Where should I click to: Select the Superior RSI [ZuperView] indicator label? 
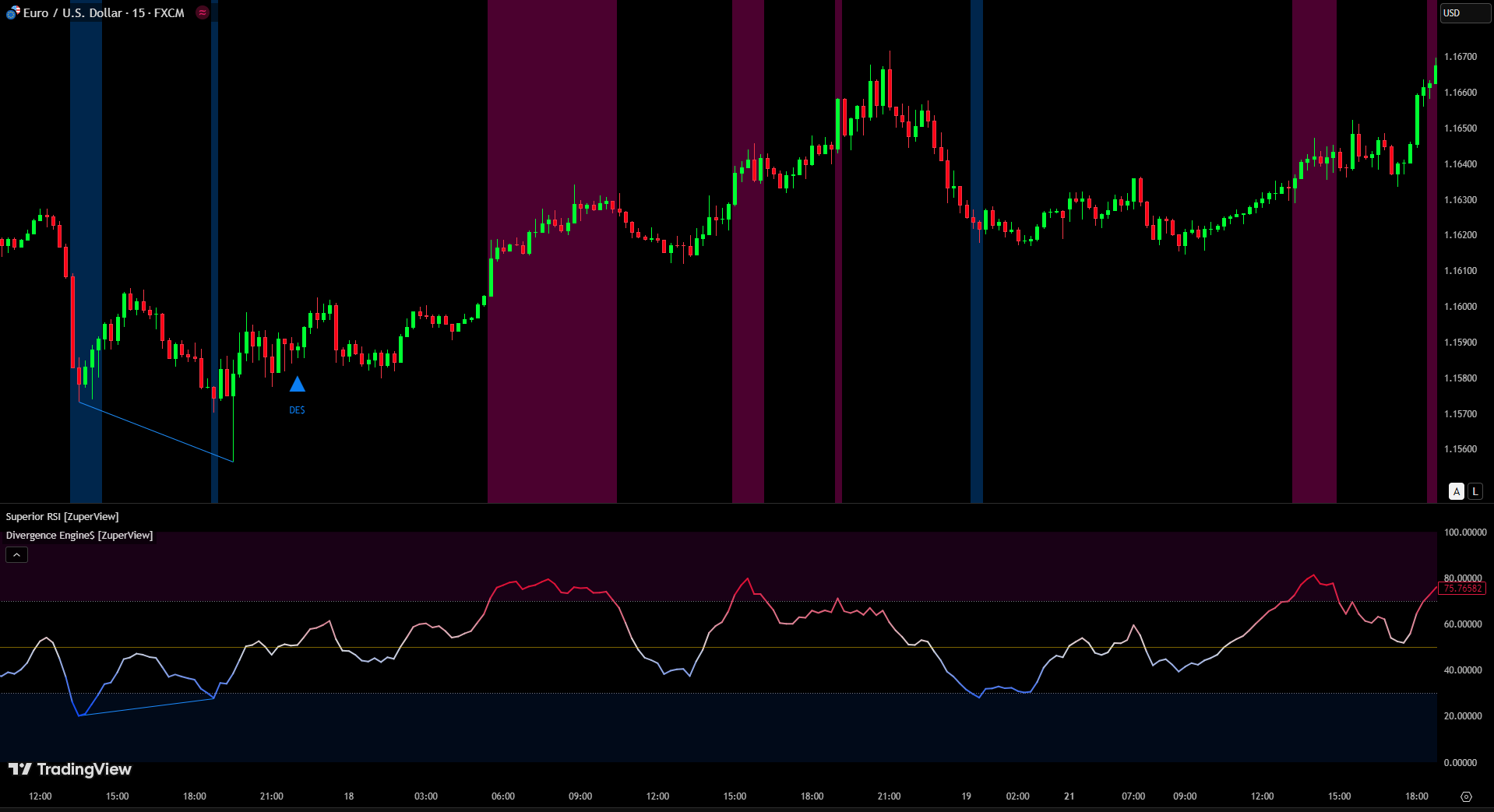click(x=62, y=517)
